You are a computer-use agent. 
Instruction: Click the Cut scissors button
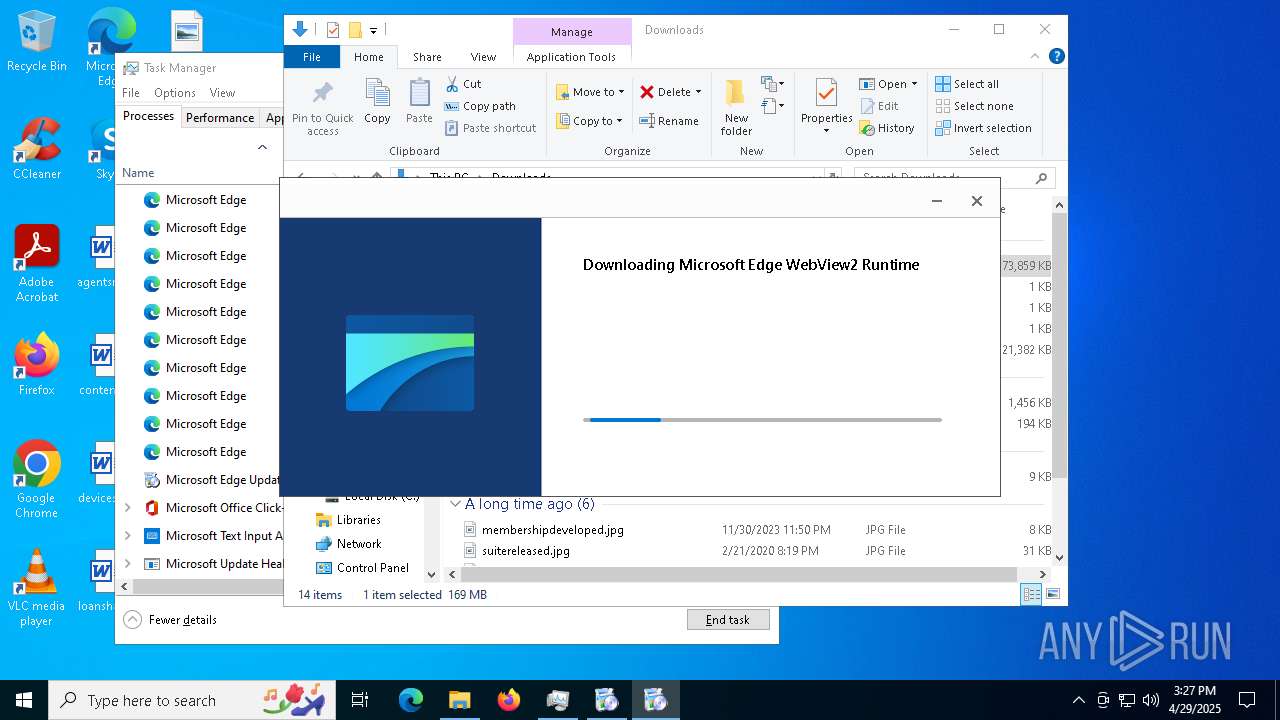tap(463, 84)
